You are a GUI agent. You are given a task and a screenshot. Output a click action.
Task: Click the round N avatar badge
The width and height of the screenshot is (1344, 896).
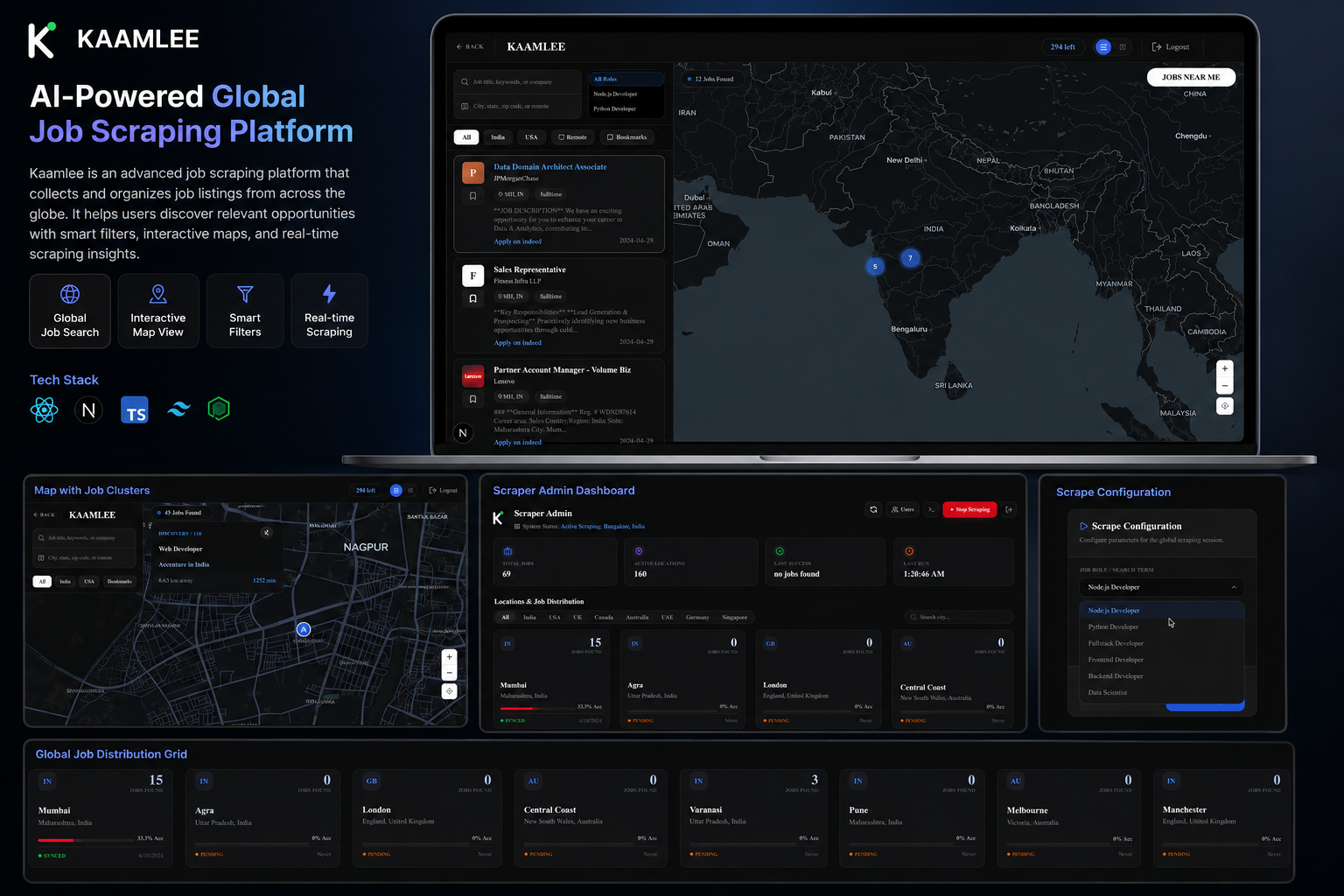pyautogui.click(x=463, y=433)
